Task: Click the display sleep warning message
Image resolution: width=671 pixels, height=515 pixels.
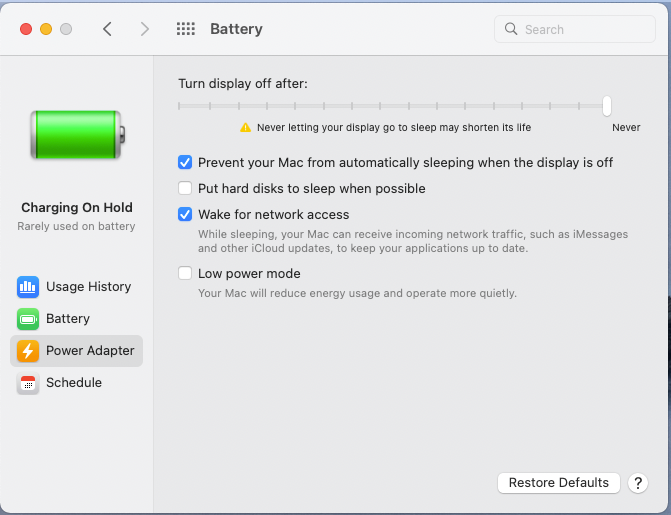Action: tap(394, 128)
